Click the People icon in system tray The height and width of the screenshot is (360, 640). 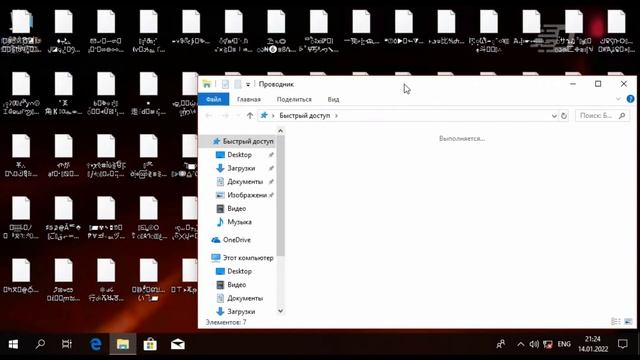point(501,344)
